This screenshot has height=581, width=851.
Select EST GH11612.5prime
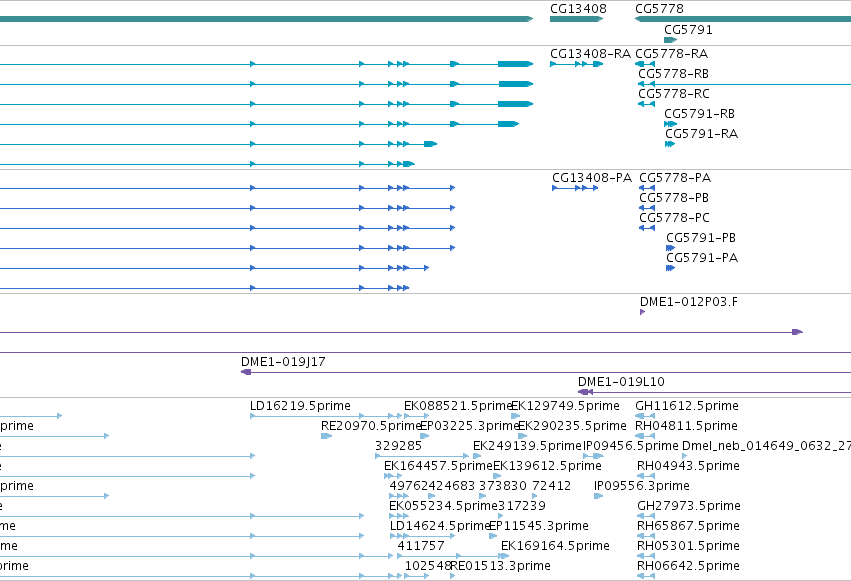645,416
